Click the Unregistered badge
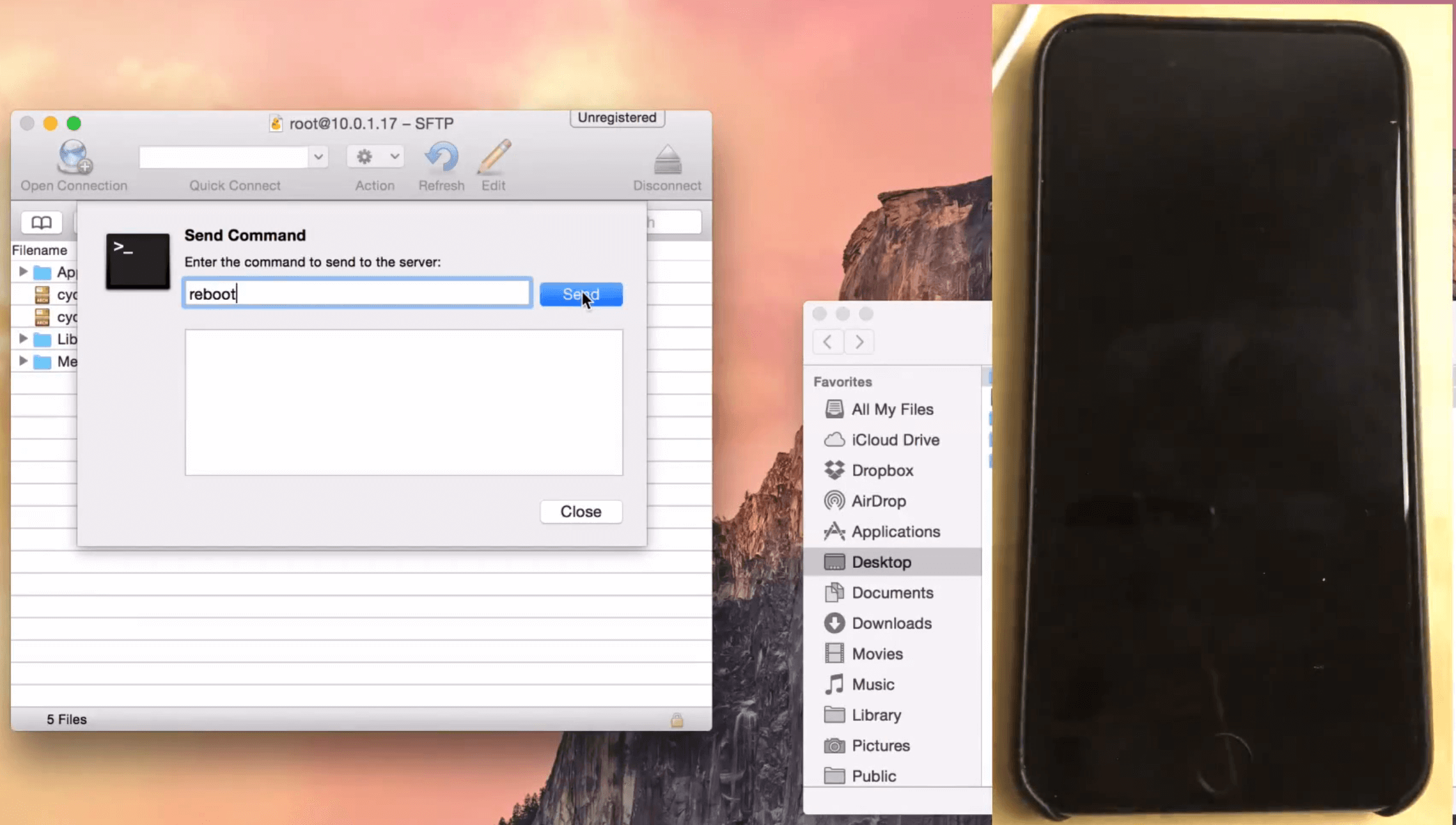1456x825 pixels. 617,118
